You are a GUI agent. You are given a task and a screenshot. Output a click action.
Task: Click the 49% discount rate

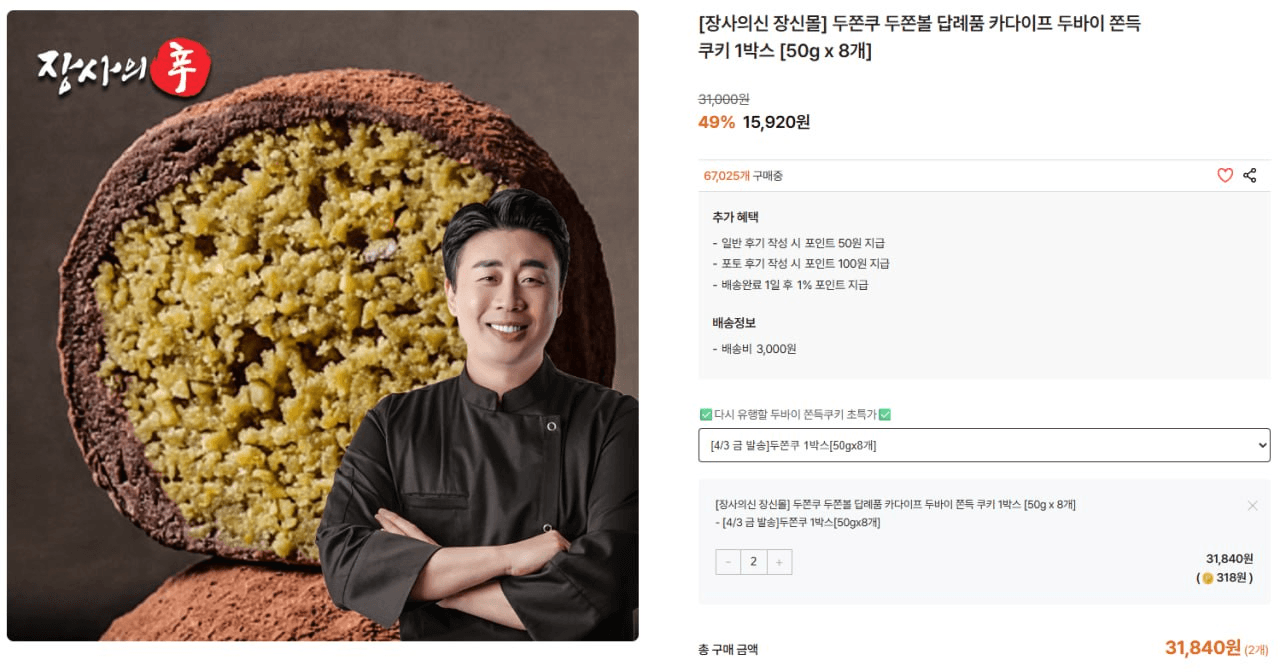716,122
